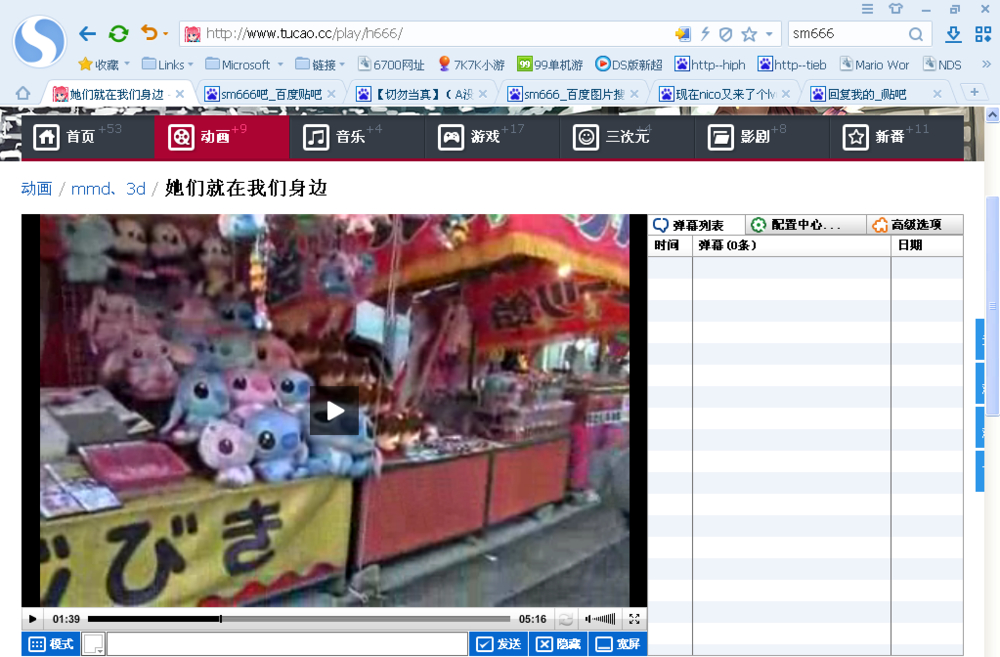Image resolution: width=1000 pixels, height=657 pixels.
Task: Close the 她们就在我们身边 tab
Action: pyautogui.click(x=180, y=94)
